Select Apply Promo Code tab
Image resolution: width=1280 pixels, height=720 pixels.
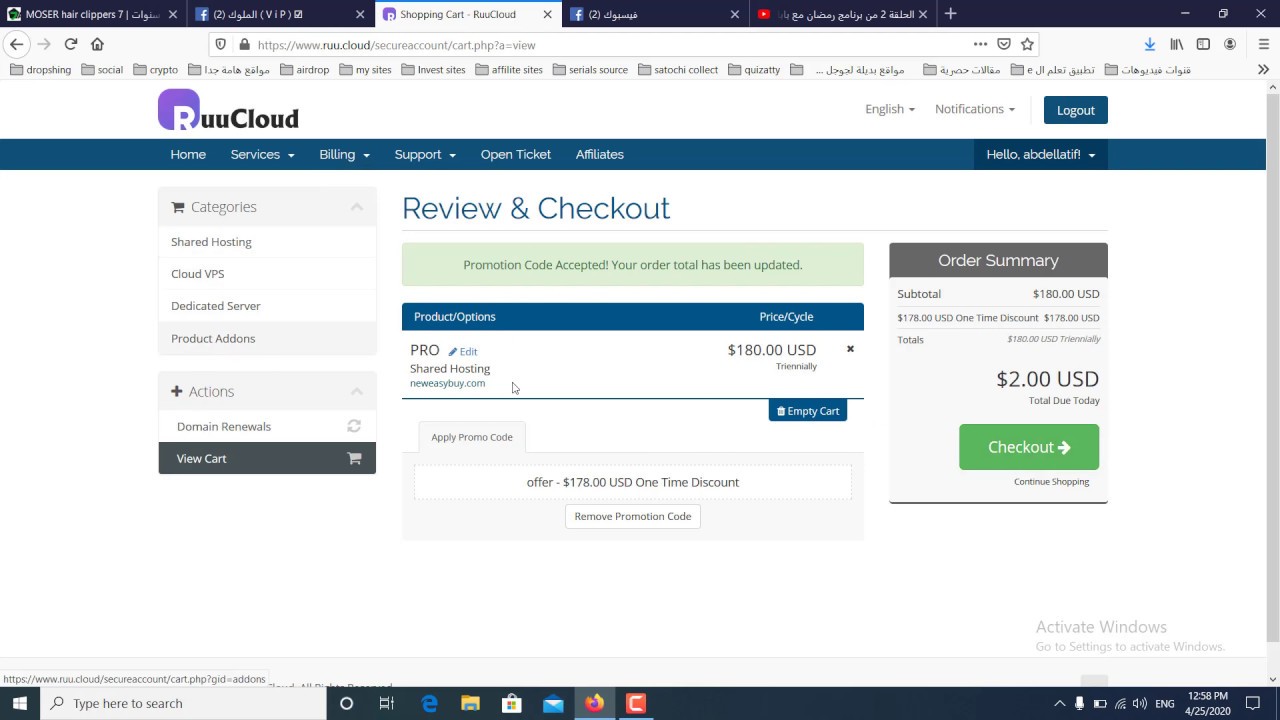pyautogui.click(x=472, y=437)
